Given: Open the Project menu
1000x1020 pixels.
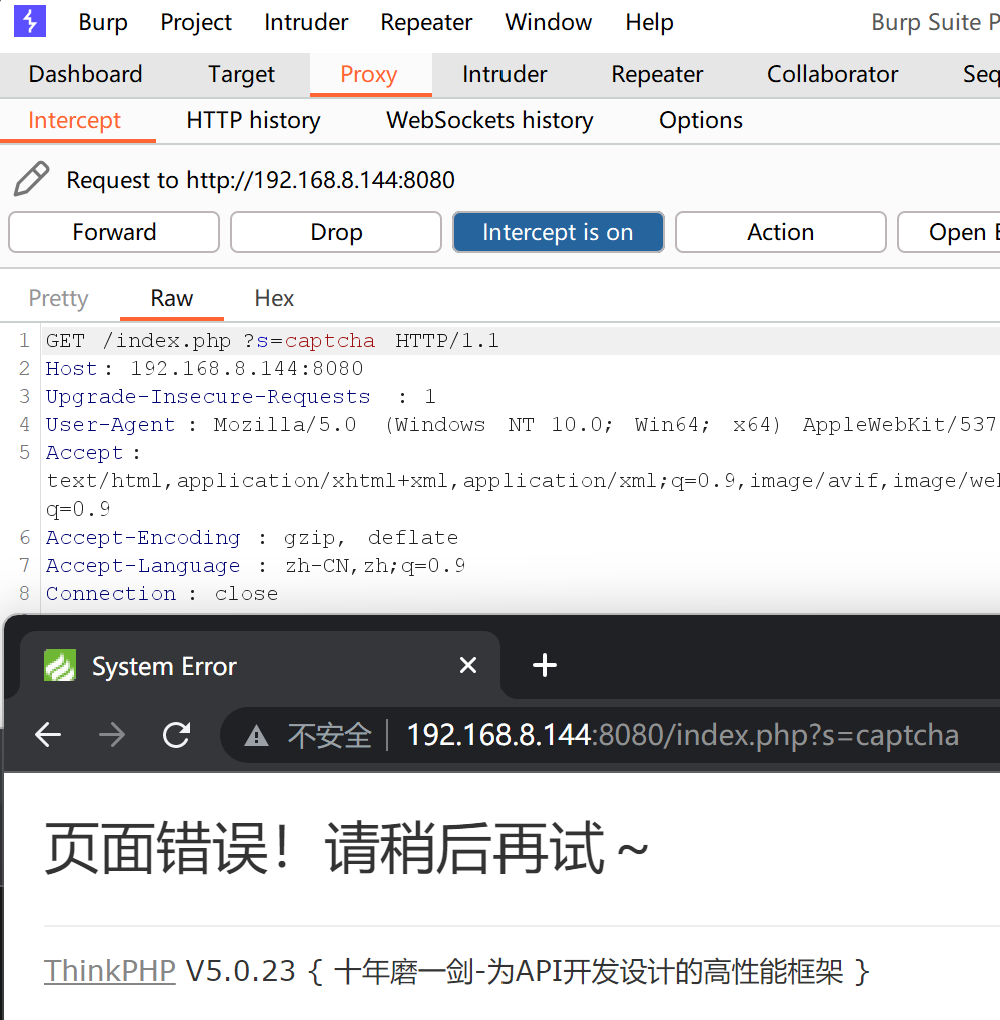Looking at the screenshot, I should tap(196, 22).
